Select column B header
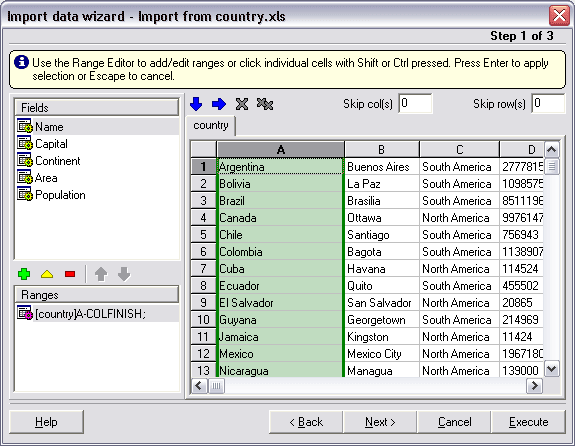Image resolution: width=575 pixels, height=446 pixels. click(x=381, y=150)
